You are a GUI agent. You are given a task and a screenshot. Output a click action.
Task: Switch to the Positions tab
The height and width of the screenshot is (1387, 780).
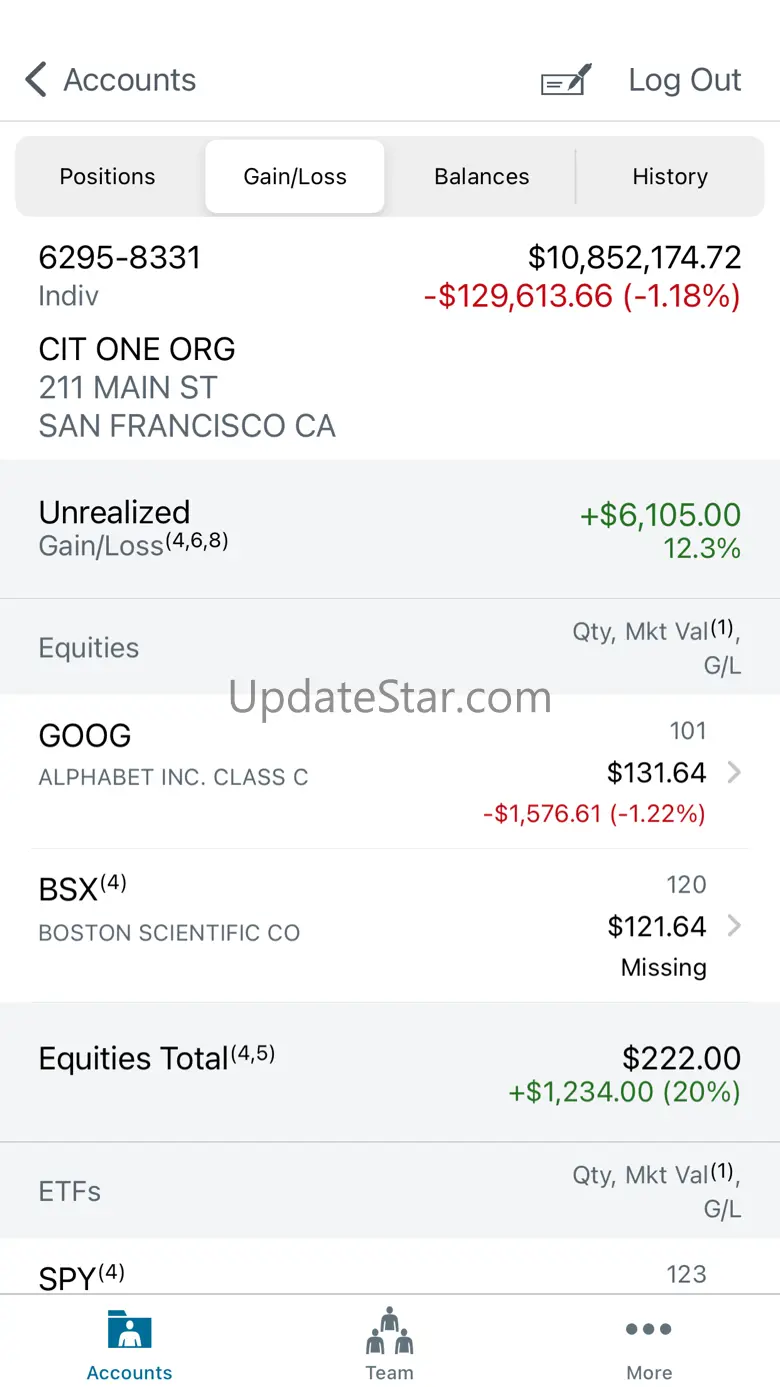click(108, 176)
